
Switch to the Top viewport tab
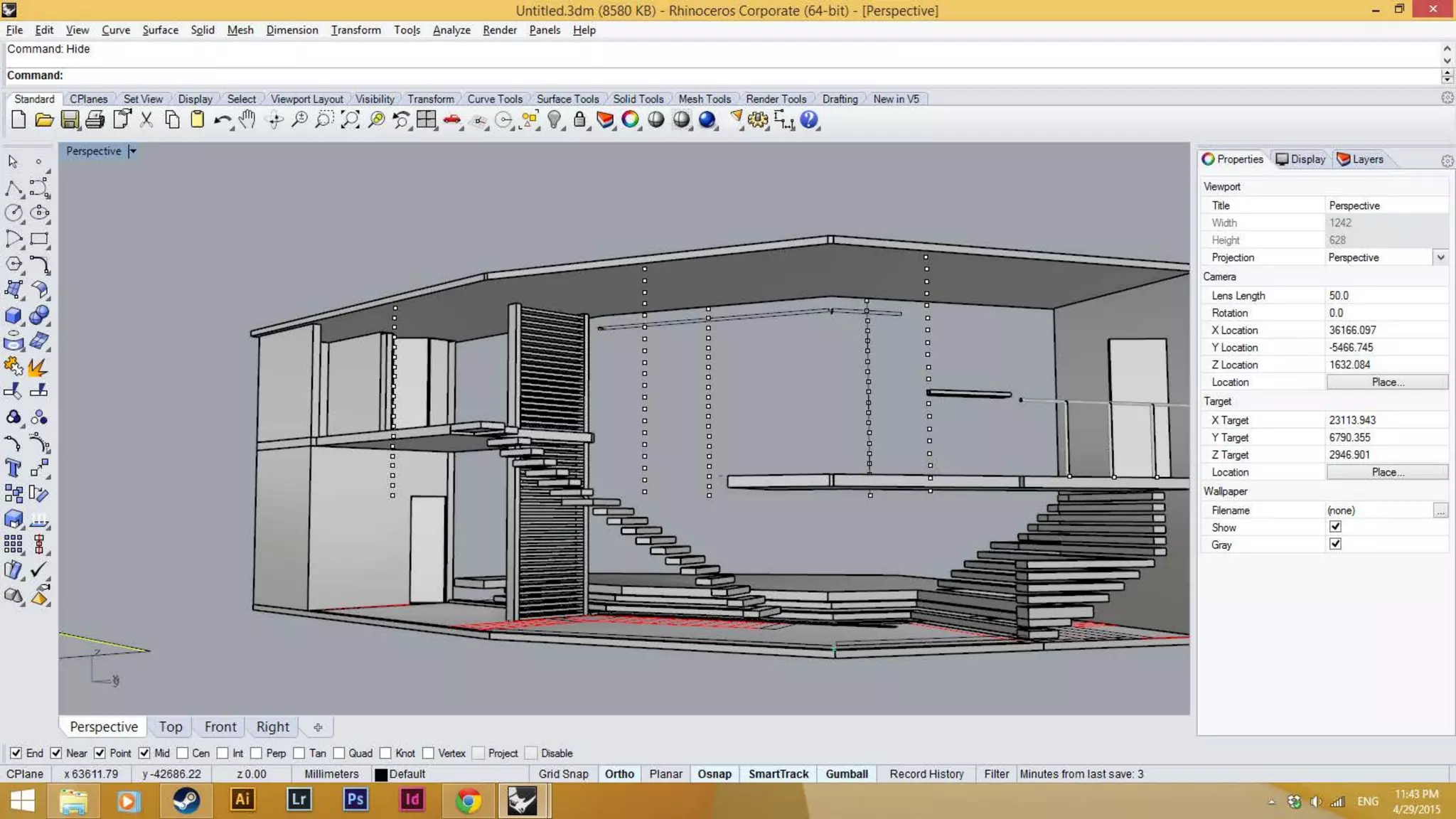click(x=171, y=727)
